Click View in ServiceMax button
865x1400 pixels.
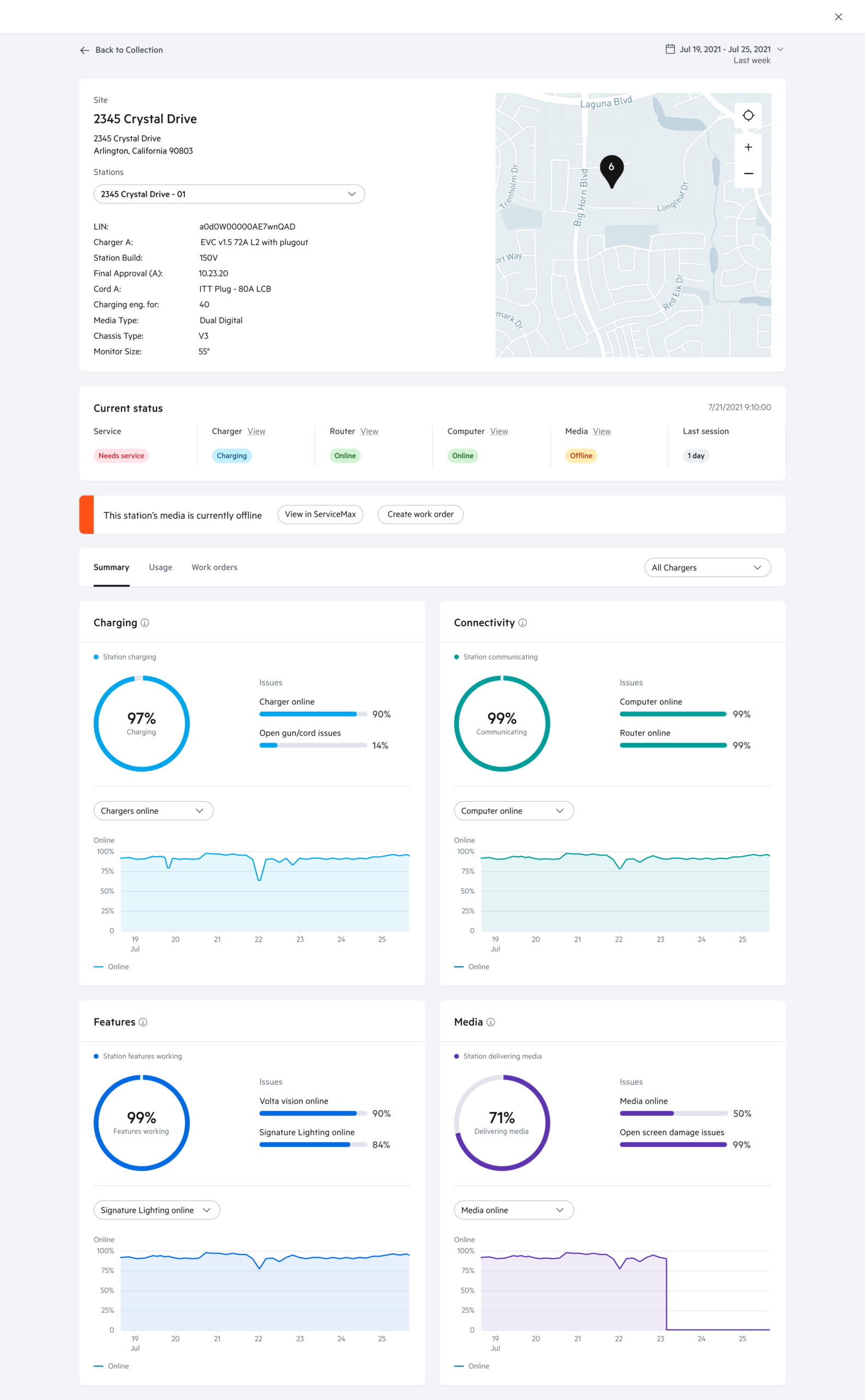(x=321, y=515)
